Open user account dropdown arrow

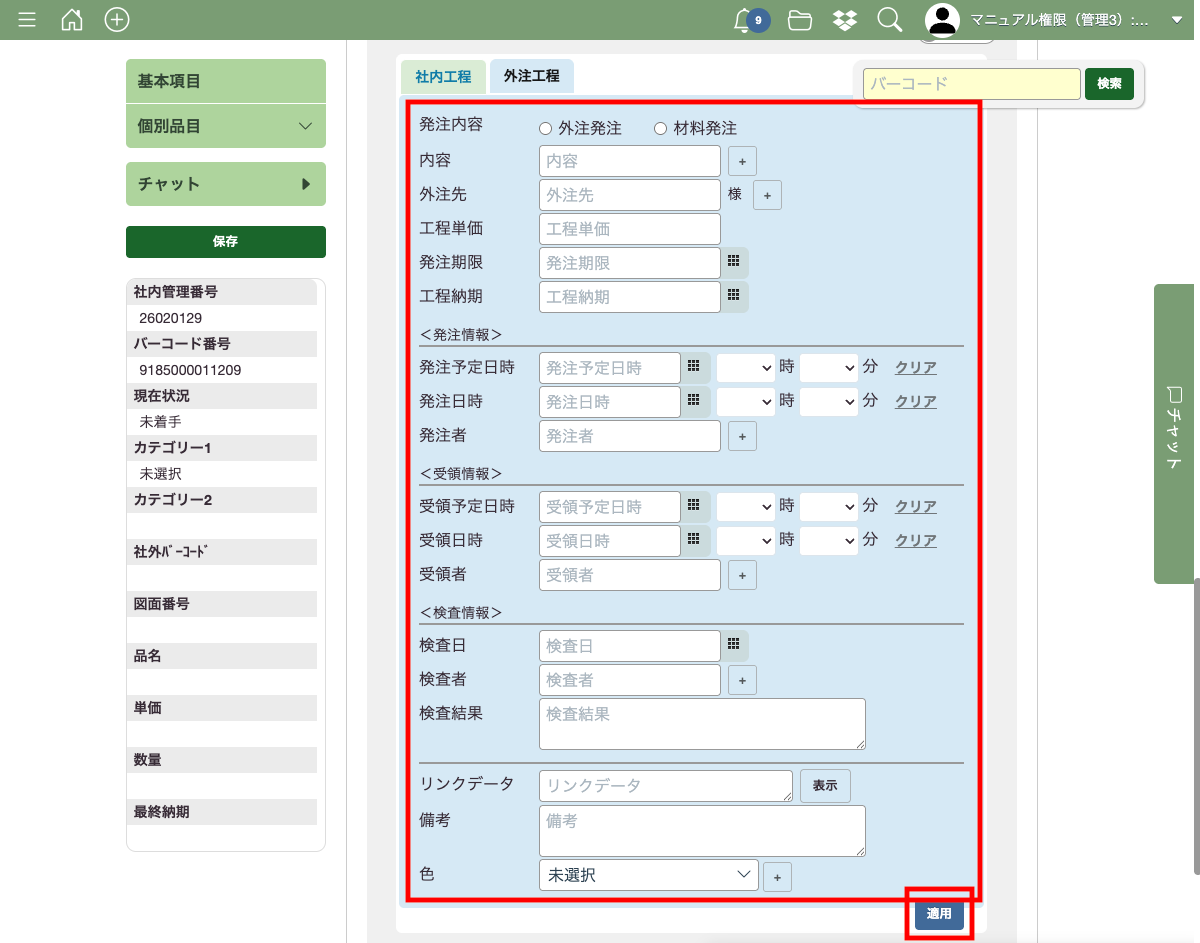point(1177,20)
